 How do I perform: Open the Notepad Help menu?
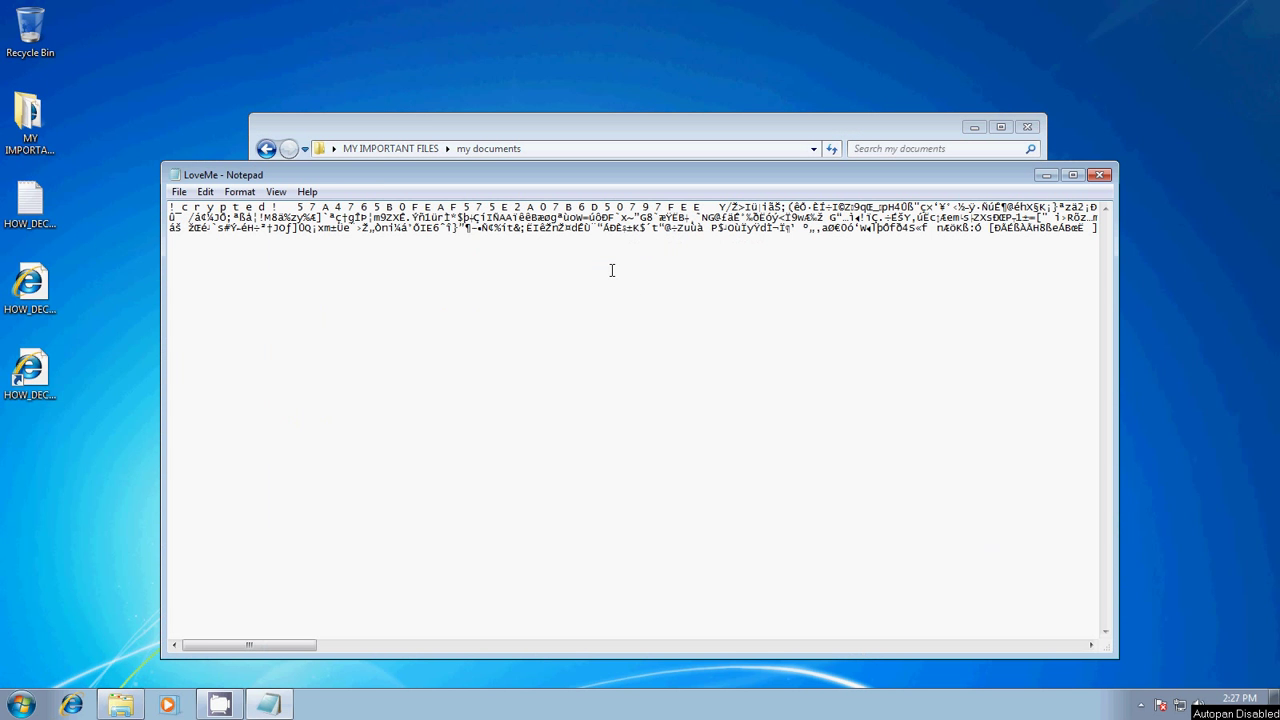click(x=307, y=192)
